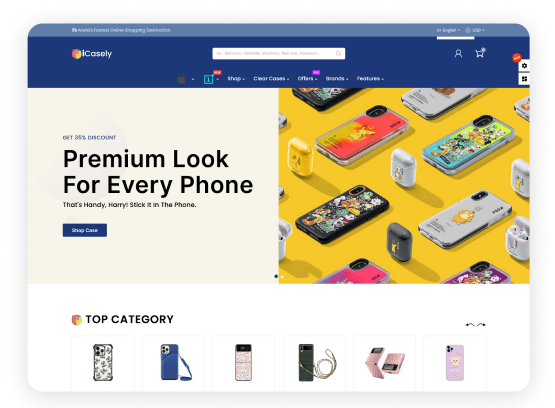This screenshot has height=408, width=555.
Task: Expand the Shop menu dropdown
Action: (236, 79)
